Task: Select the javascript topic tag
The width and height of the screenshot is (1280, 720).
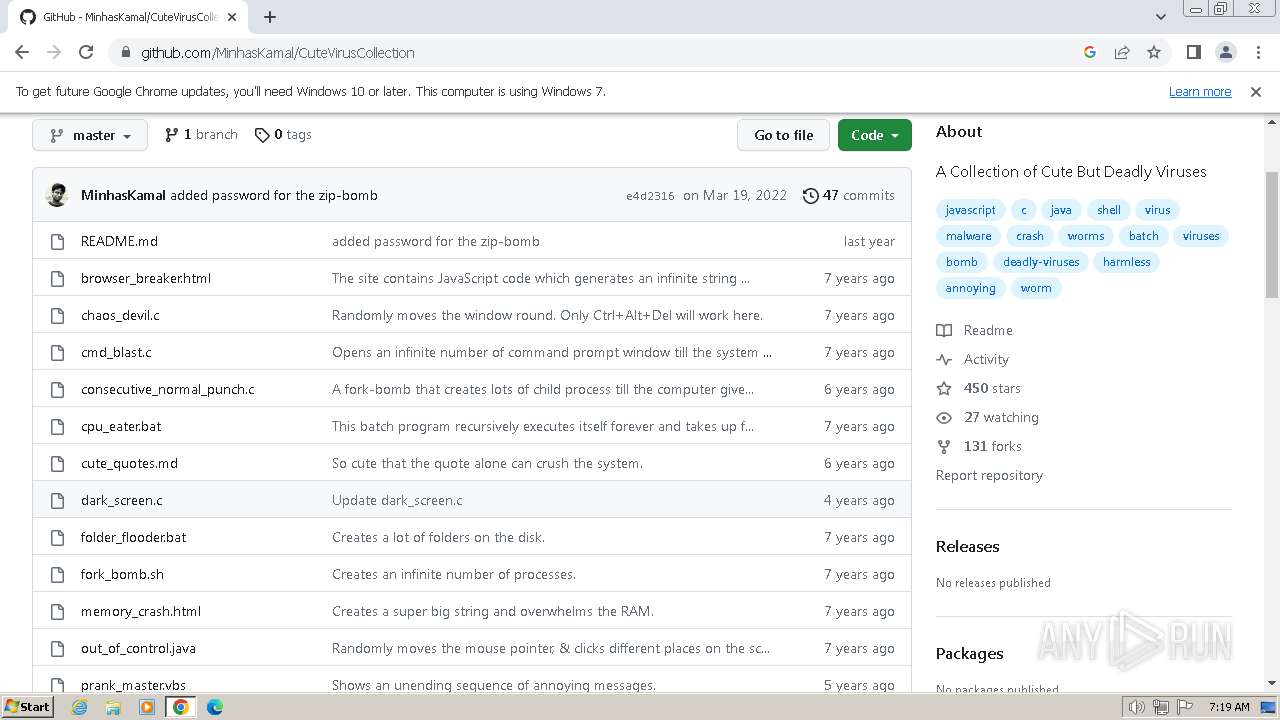Action: [970, 210]
